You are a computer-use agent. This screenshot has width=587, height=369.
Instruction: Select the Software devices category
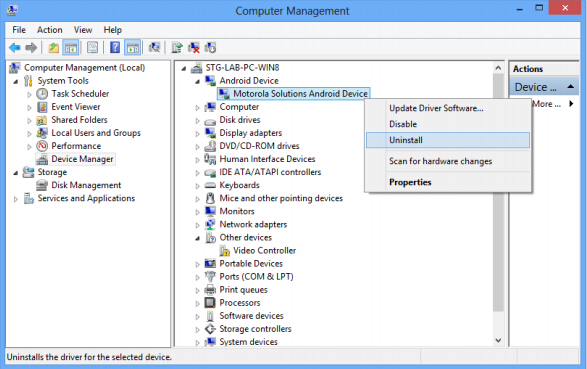[251, 315]
